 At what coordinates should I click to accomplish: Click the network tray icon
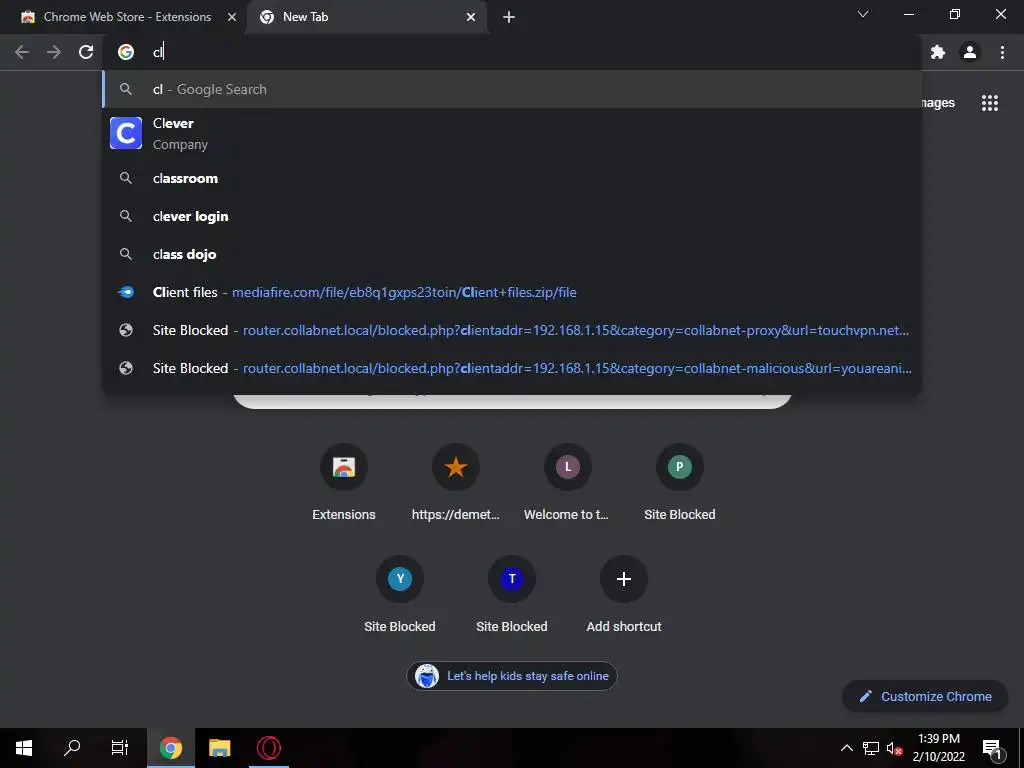click(x=871, y=748)
